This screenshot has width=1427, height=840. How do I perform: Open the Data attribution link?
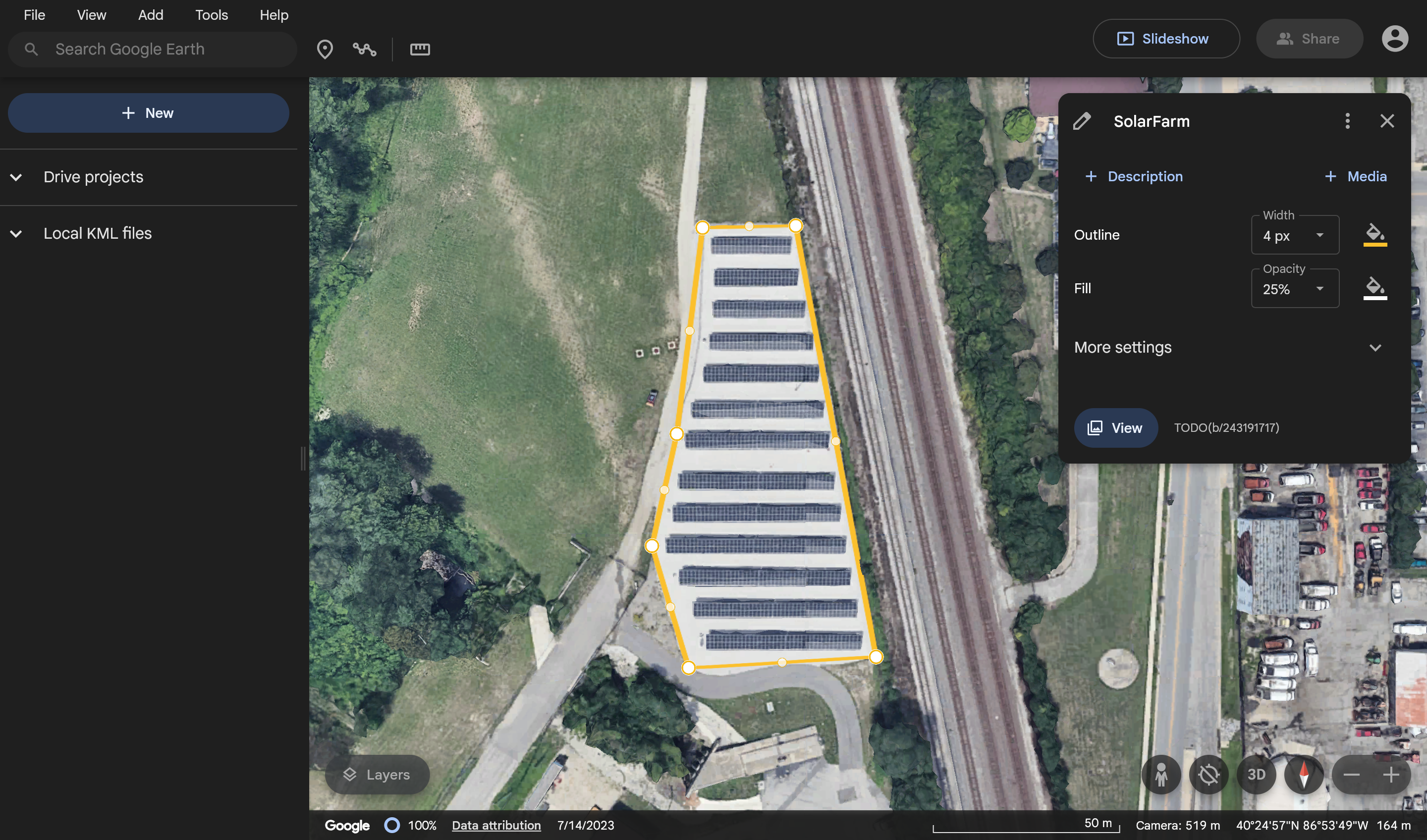[496, 825]
